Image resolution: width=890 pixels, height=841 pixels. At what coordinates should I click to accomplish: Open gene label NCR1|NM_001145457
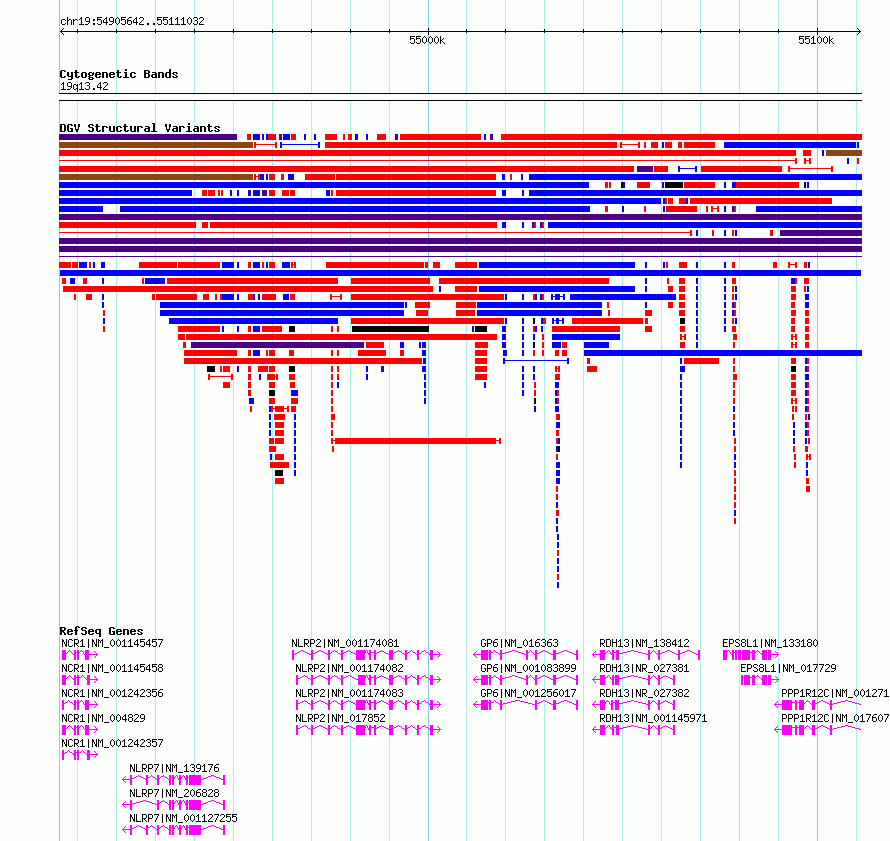click(x=112, y=643)
